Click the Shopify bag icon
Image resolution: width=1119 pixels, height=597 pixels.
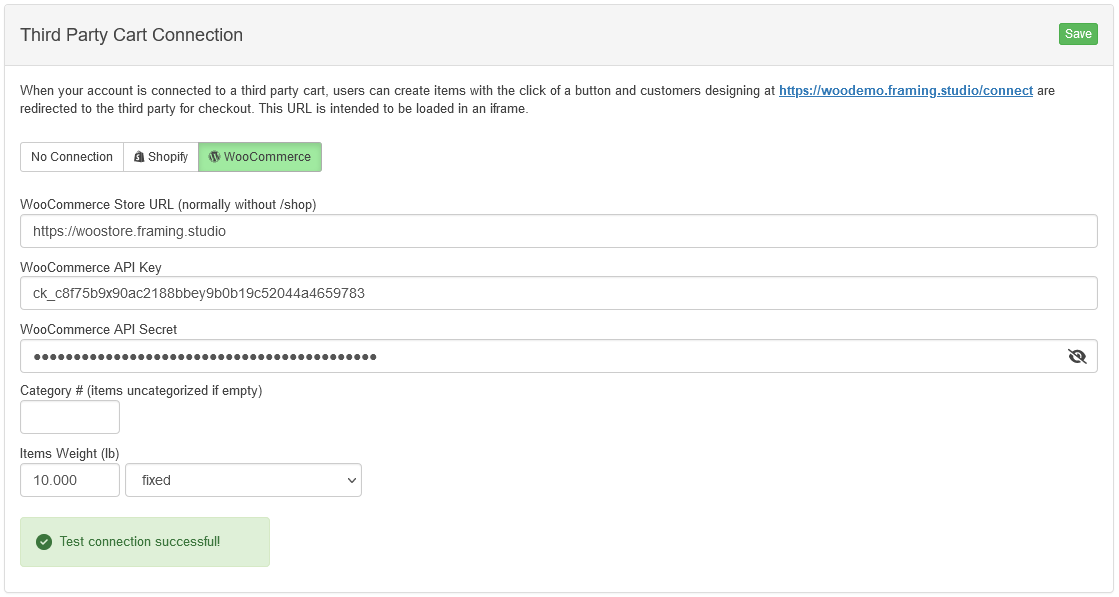point(139,157)
